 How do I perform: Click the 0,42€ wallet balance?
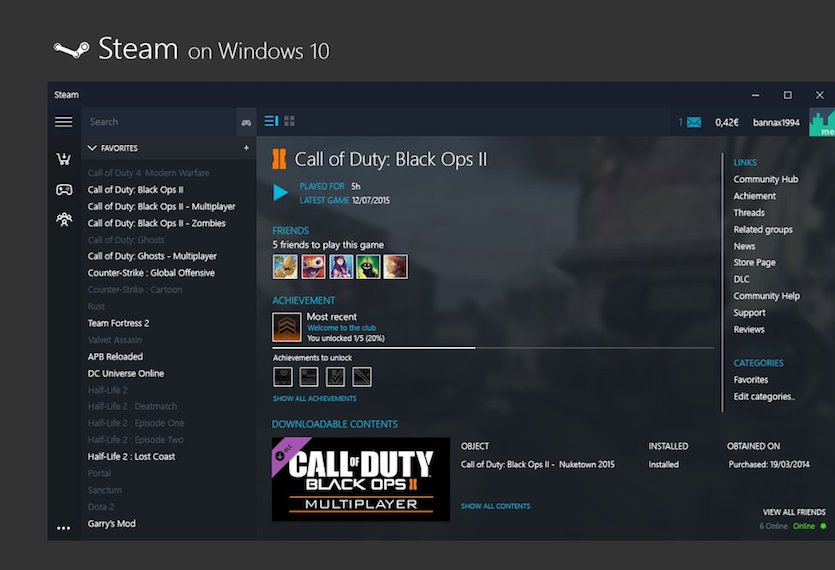click(x=726, y=123)
